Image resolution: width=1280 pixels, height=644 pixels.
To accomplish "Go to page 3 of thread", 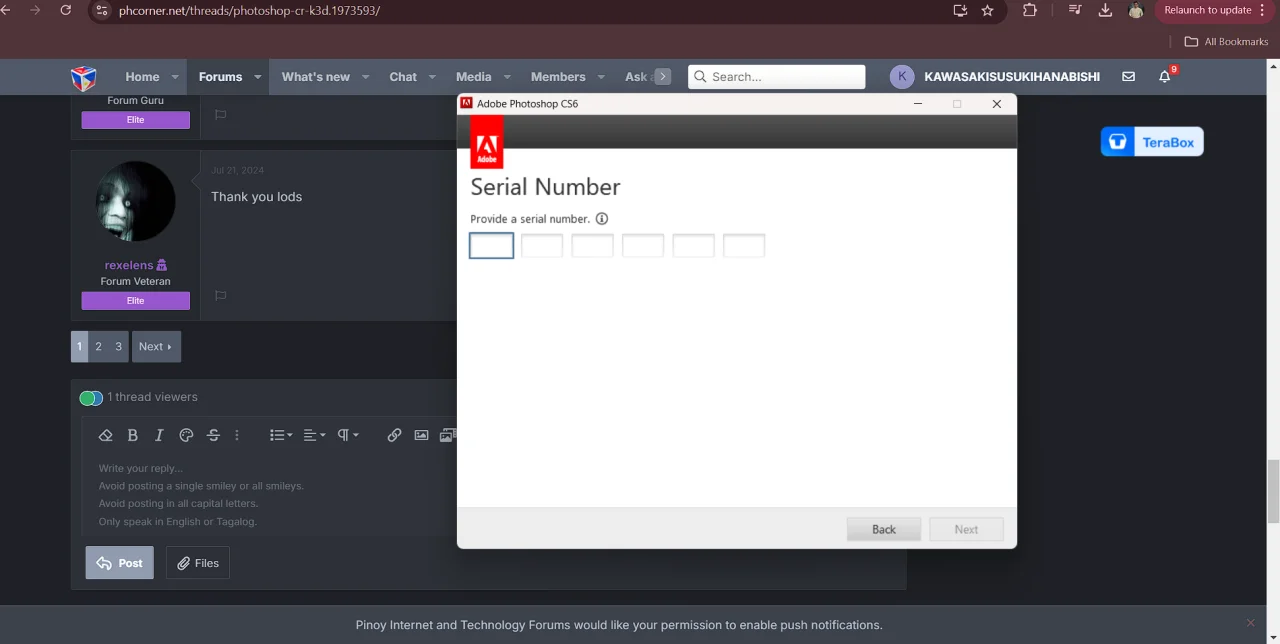I will [x=118, y=346].
